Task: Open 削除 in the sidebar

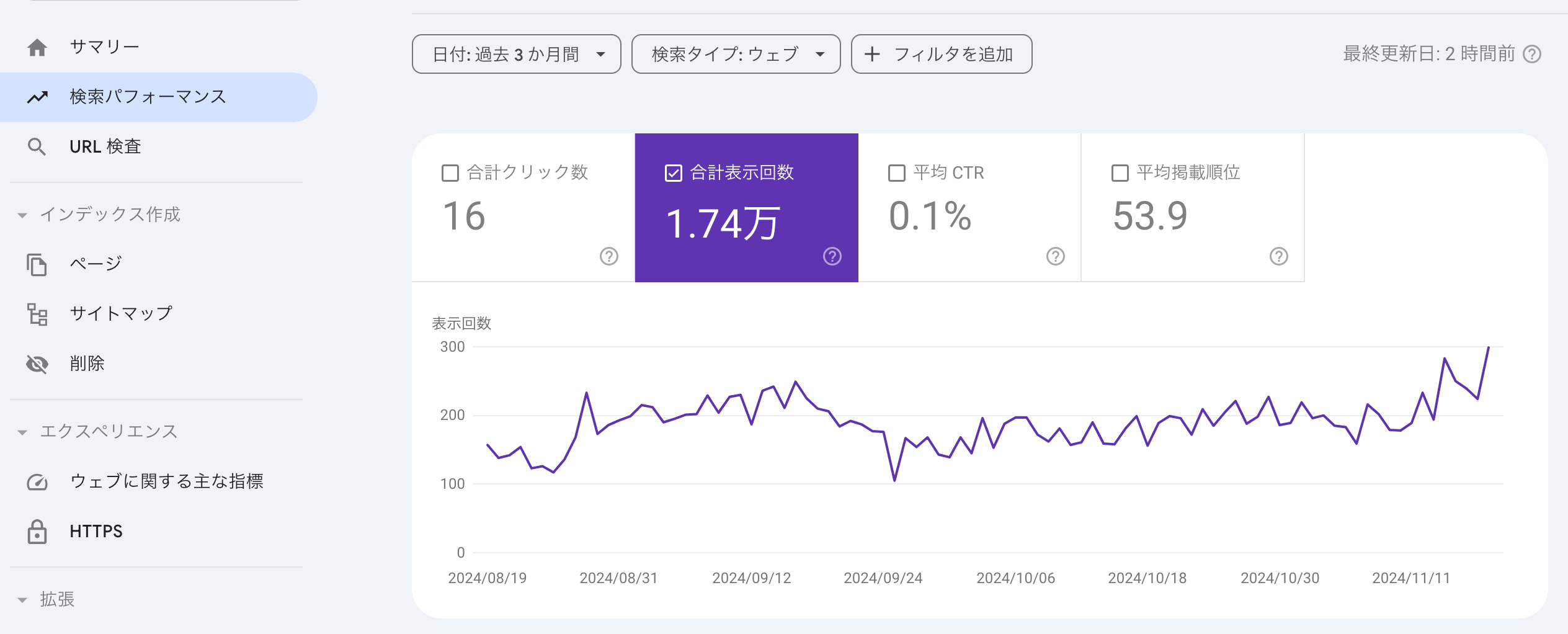Action: (159, 364)
